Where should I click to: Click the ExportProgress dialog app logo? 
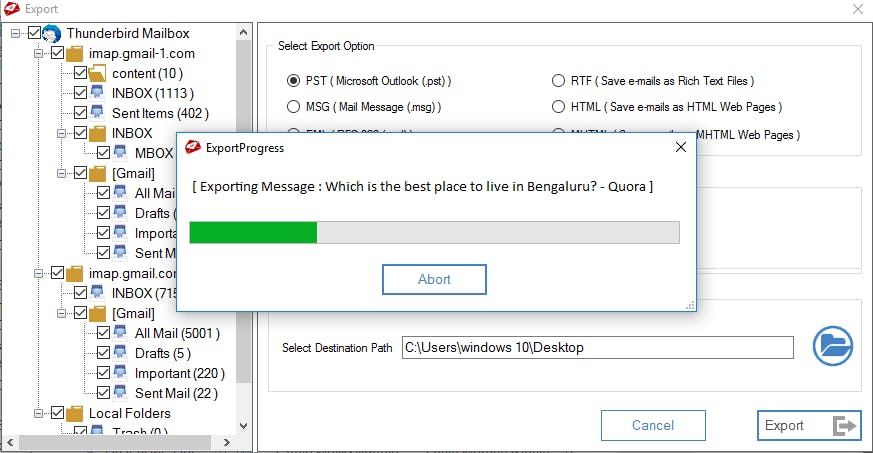point(193,147)
